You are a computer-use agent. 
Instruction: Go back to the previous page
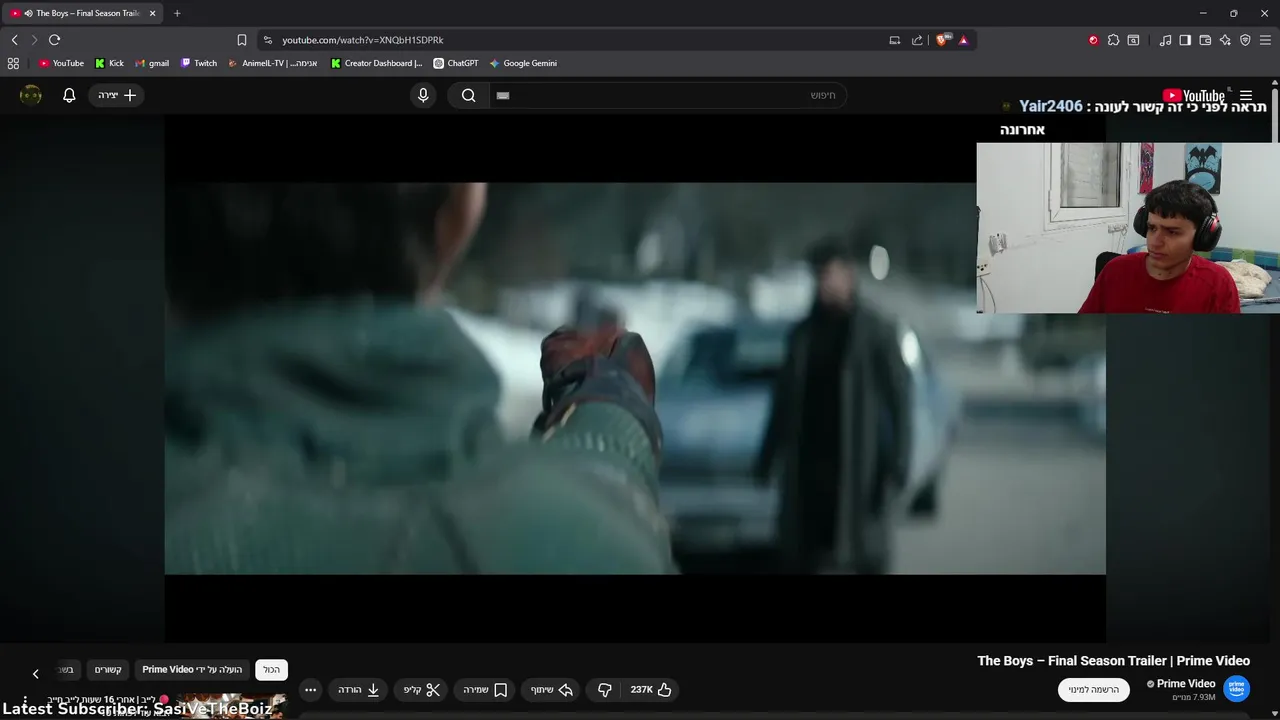[x=14, y=40]
